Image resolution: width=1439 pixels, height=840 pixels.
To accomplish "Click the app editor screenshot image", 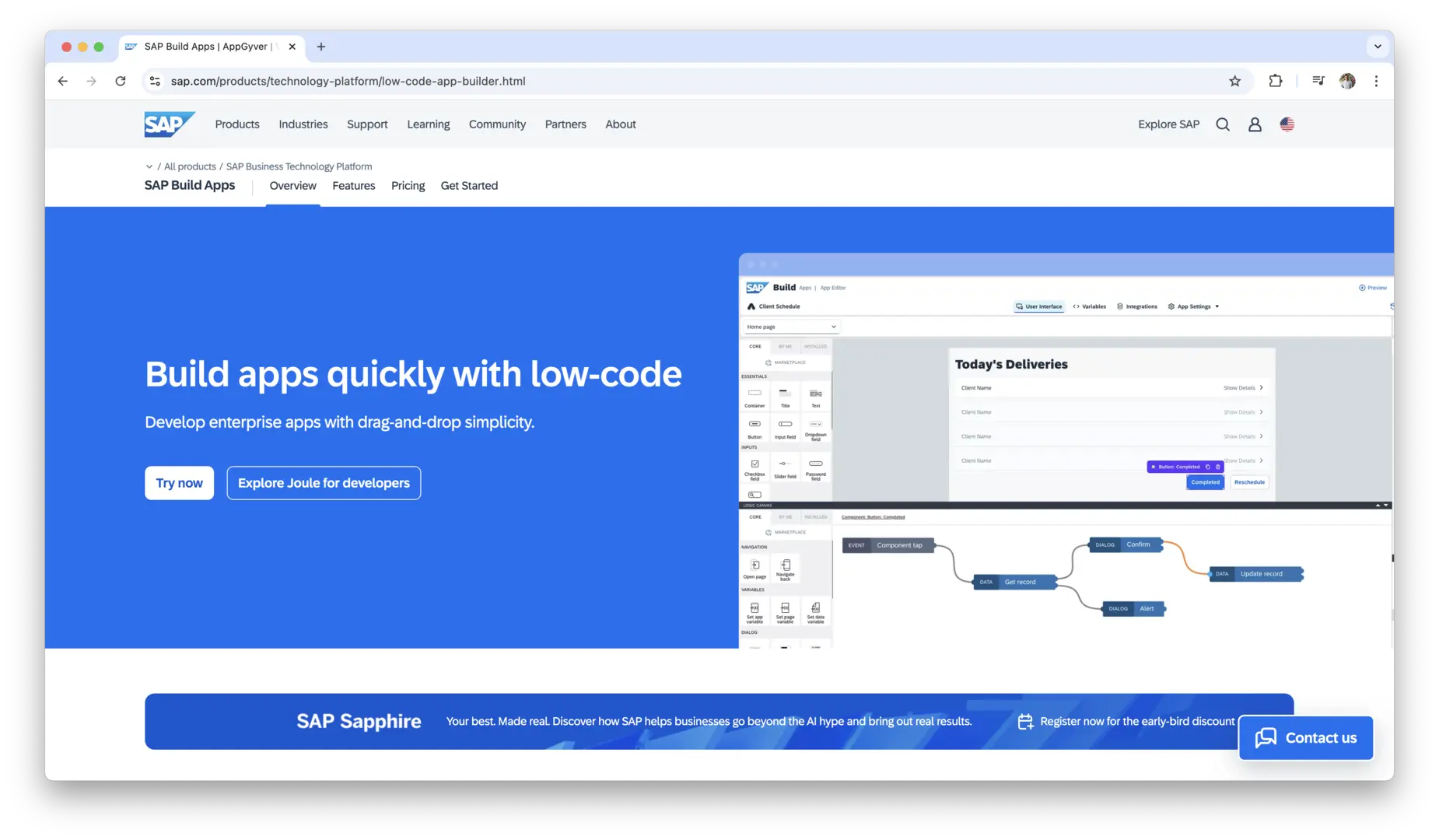I will click(1066, 450).
